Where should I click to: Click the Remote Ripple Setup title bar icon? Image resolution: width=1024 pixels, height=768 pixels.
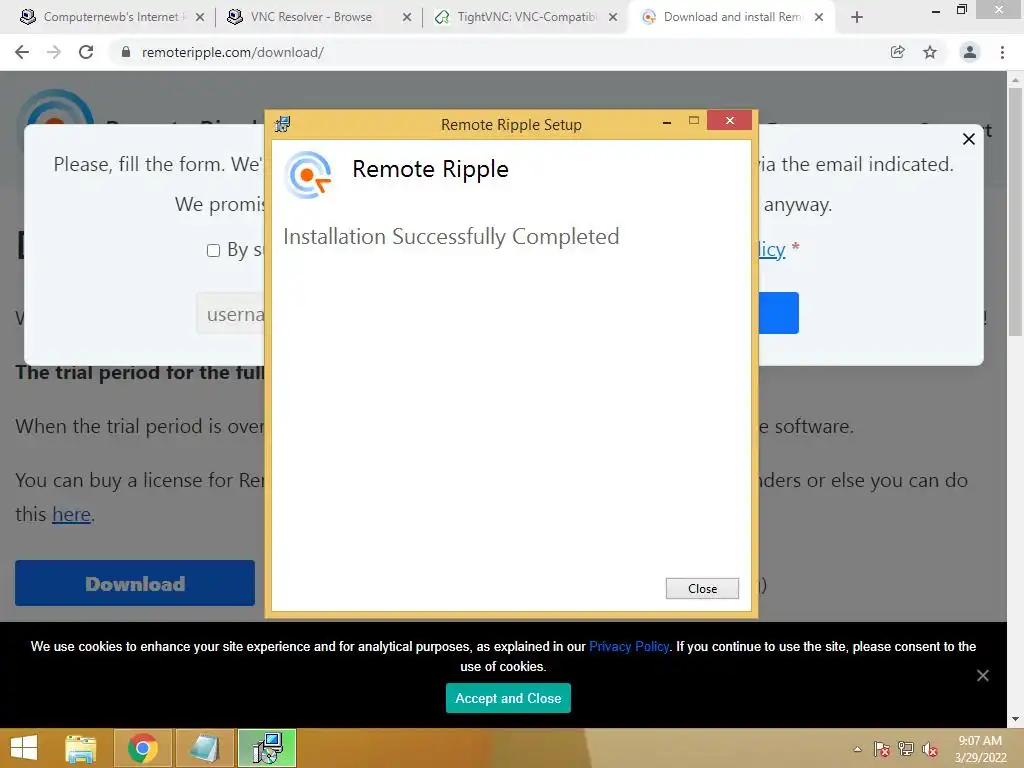coord(283,124)
